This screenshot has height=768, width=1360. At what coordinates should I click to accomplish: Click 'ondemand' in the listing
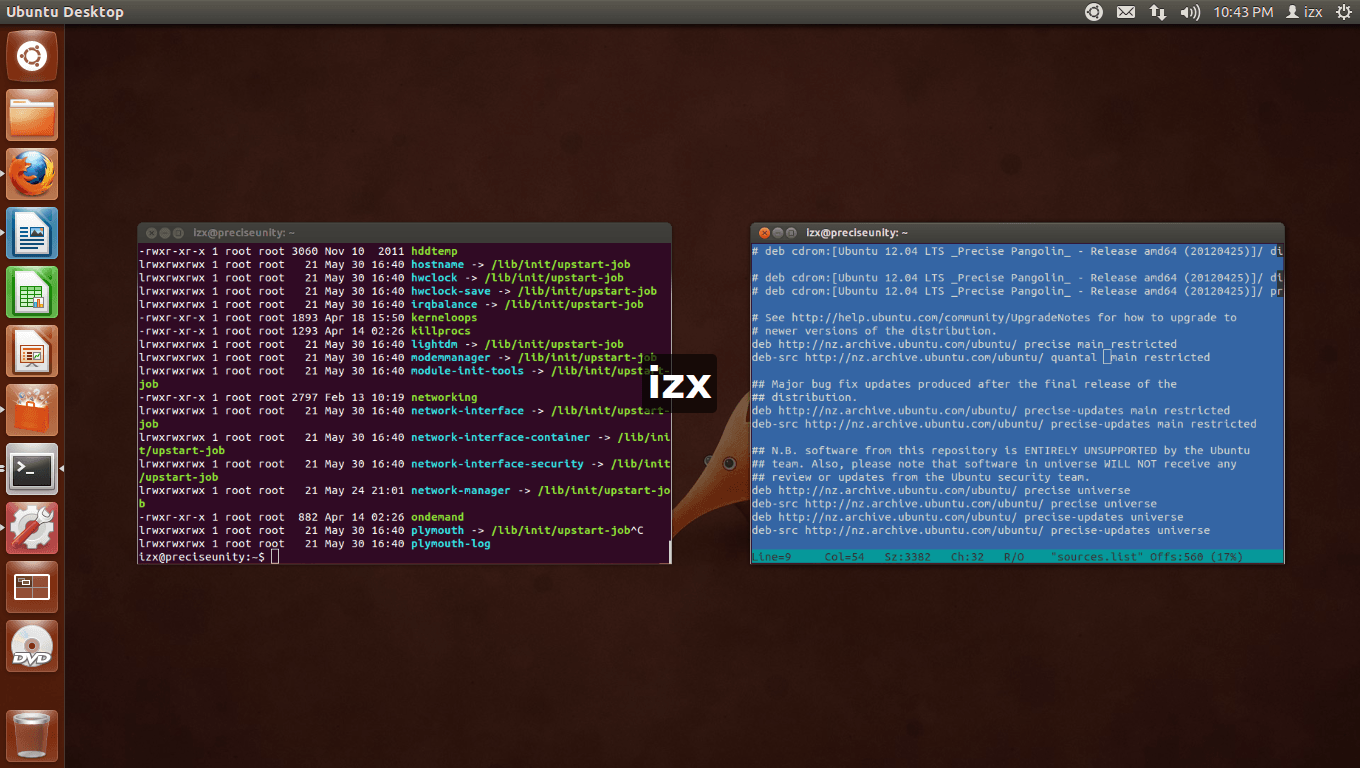click(437, 517)
